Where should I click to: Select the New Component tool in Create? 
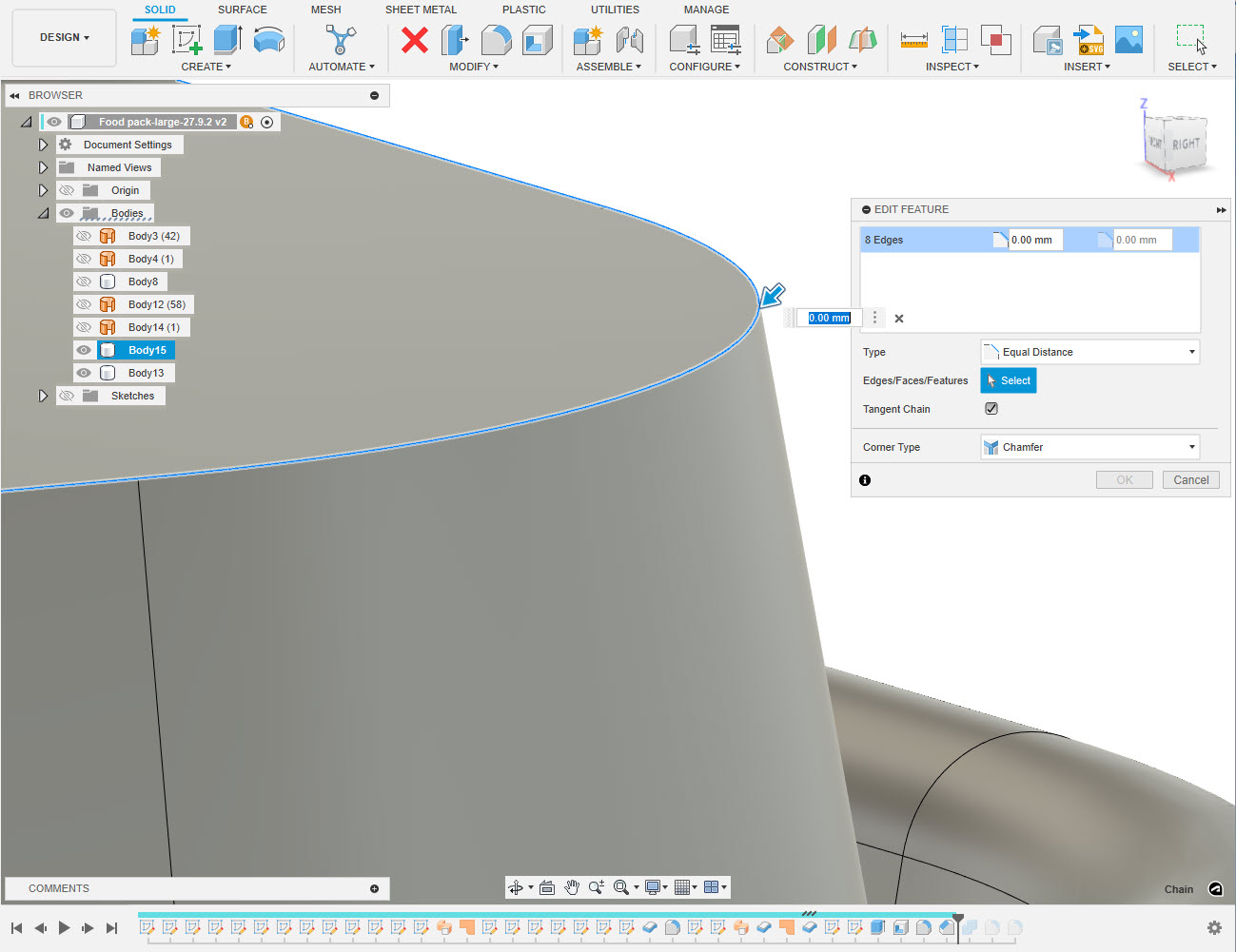pyautogui.click(x=146, y=40)
